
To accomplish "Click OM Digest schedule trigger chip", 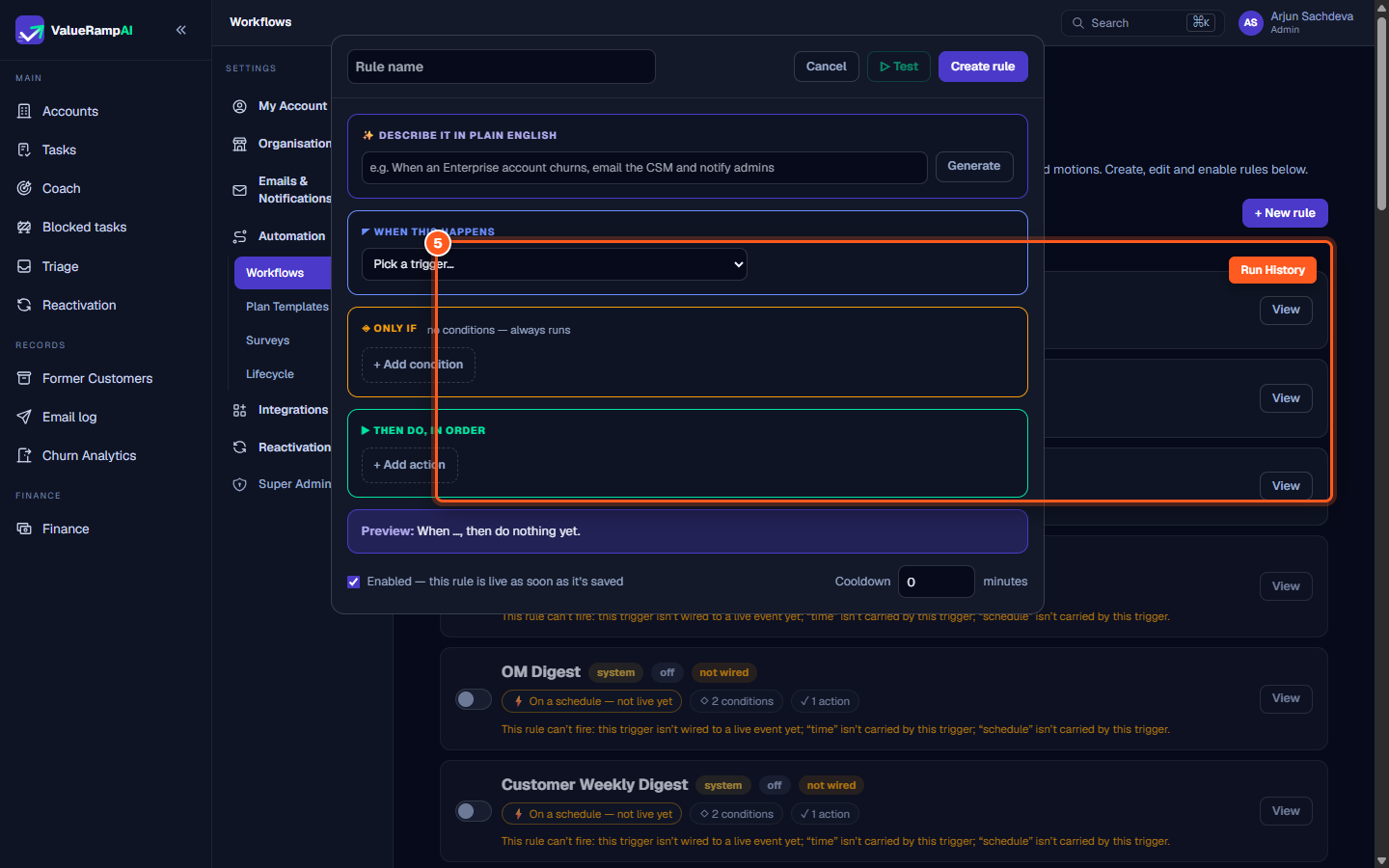I will pos(592,701).
